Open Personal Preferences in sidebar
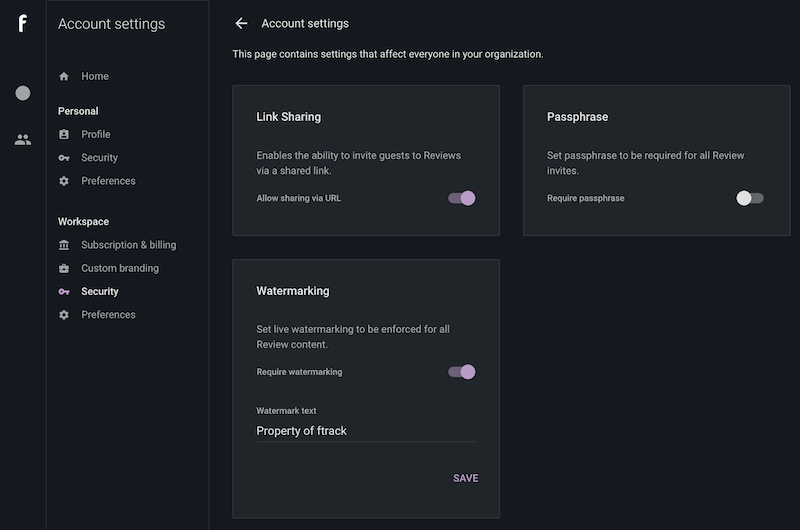The width and height of the screenshot is (800, 530). pos(108,181)
